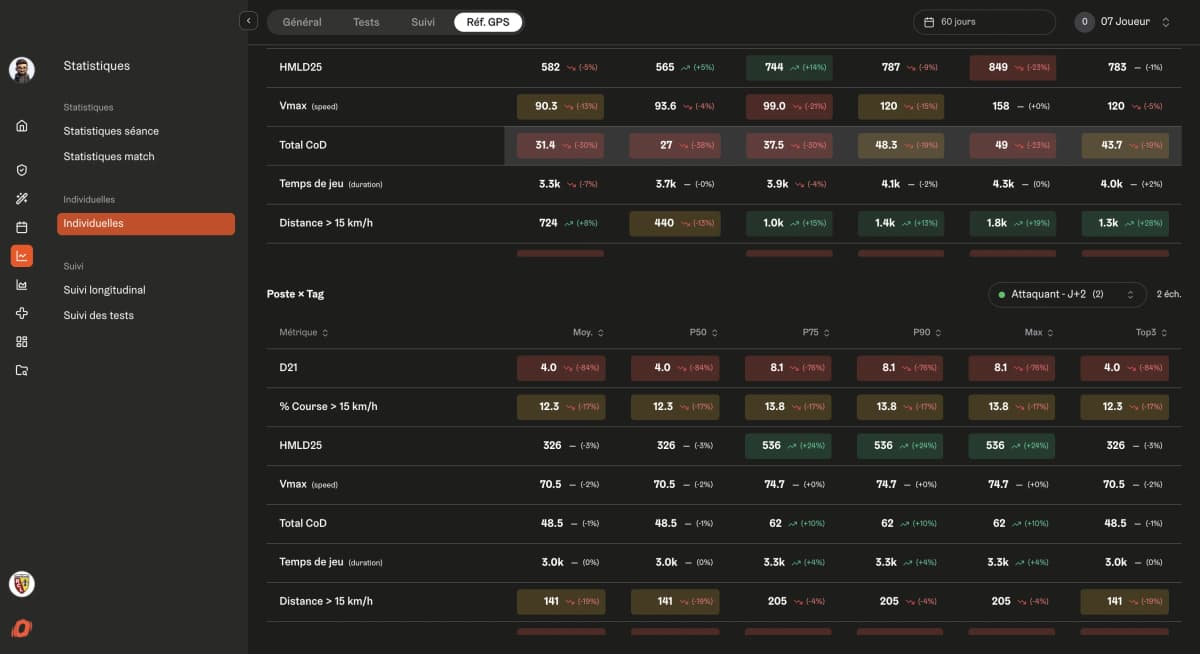1200x654 pixels.
Task: Sort table by Métrique column header
Action: 304,332
